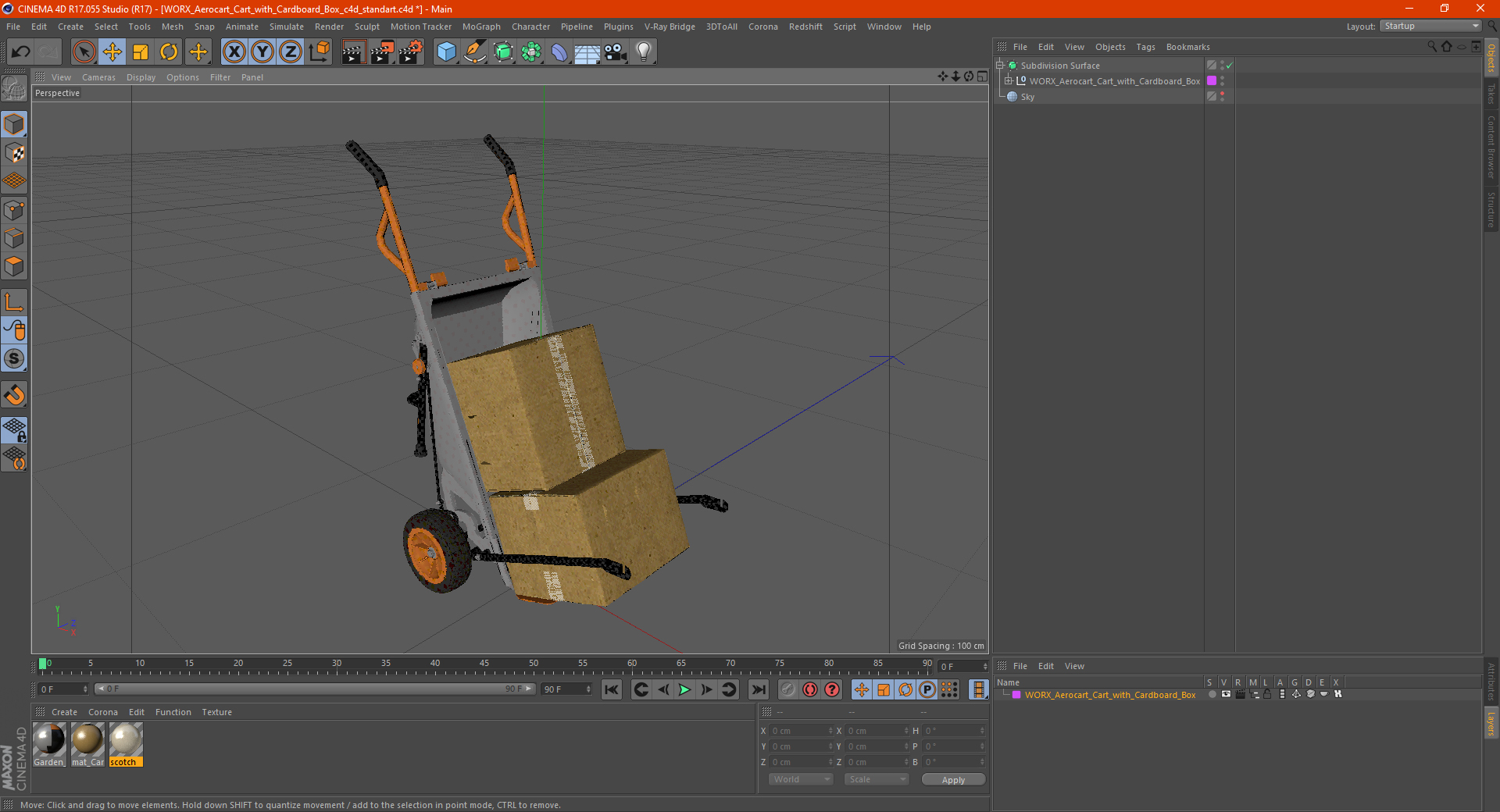The image size is (1500, 812).
Task: Add a Camera object
Action: tap(616, 52)
